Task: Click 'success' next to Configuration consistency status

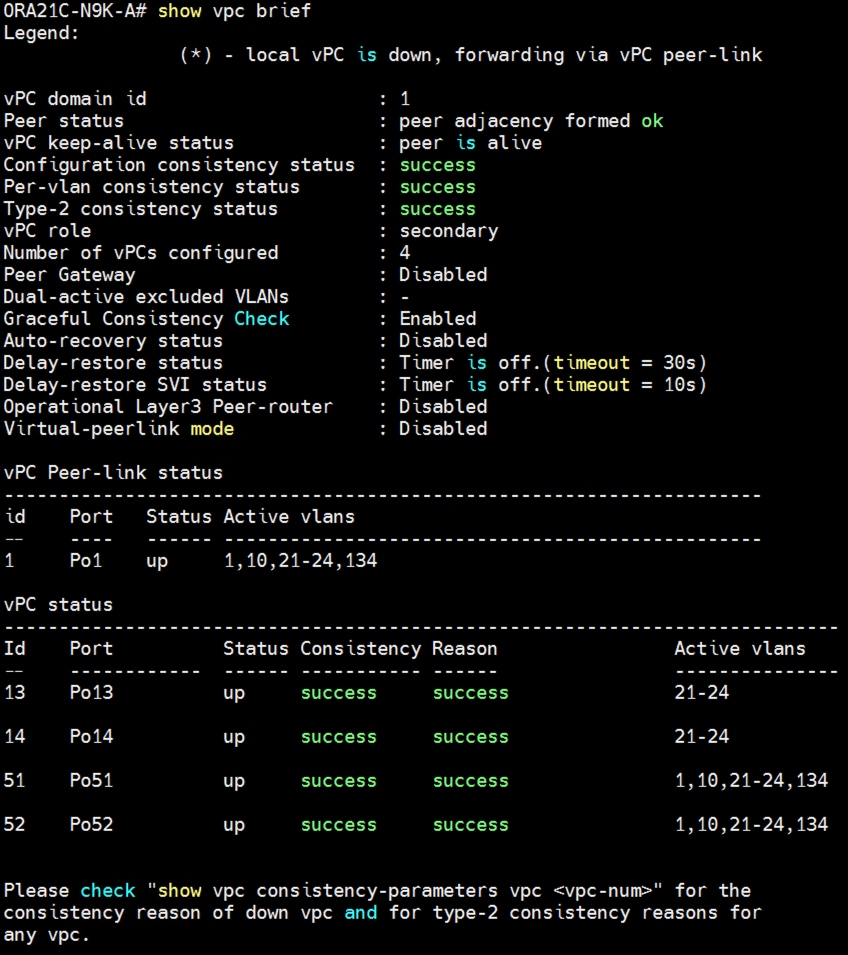Action: 437,166
